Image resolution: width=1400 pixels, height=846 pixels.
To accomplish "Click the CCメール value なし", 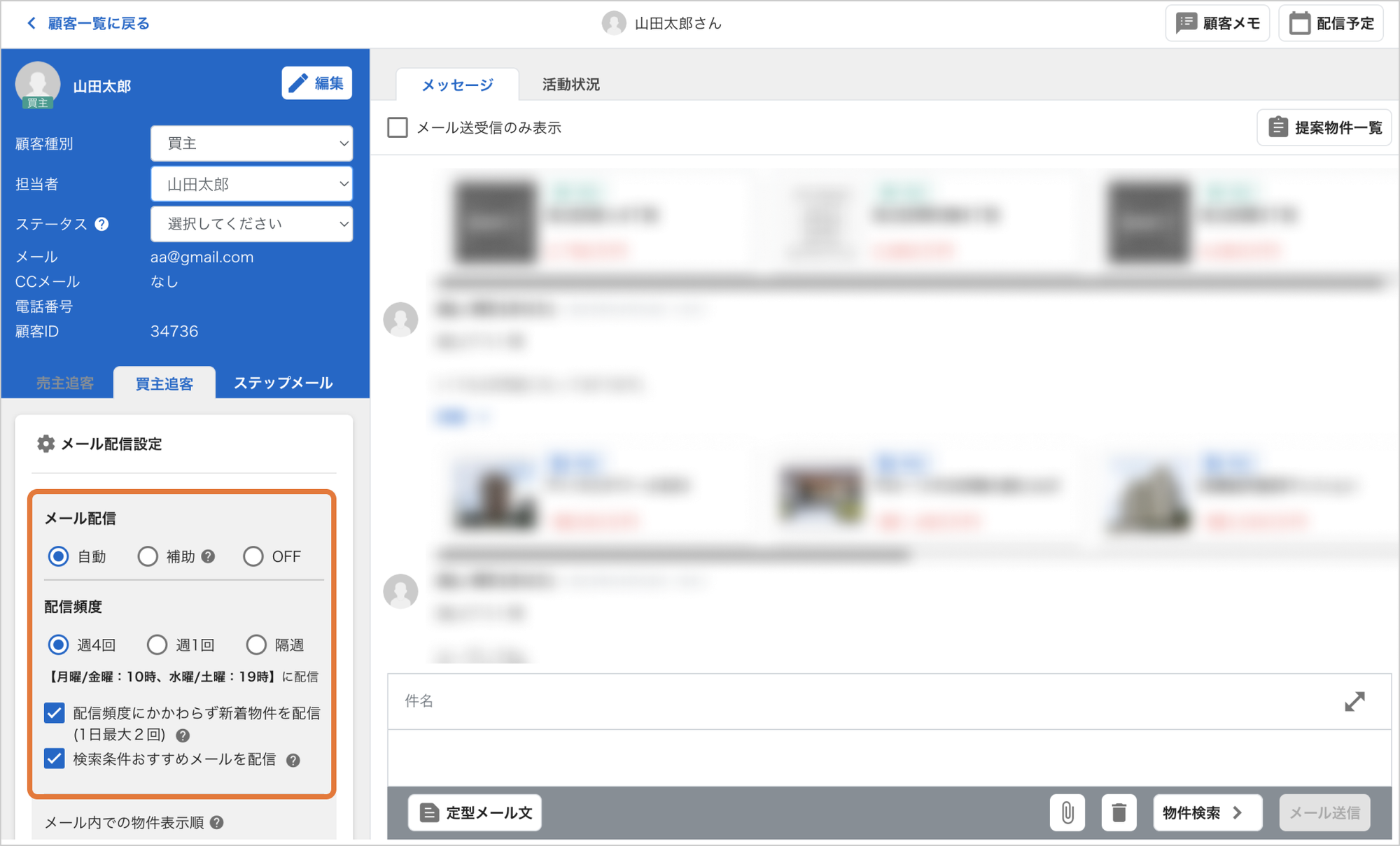I will [x=164, y=281].
